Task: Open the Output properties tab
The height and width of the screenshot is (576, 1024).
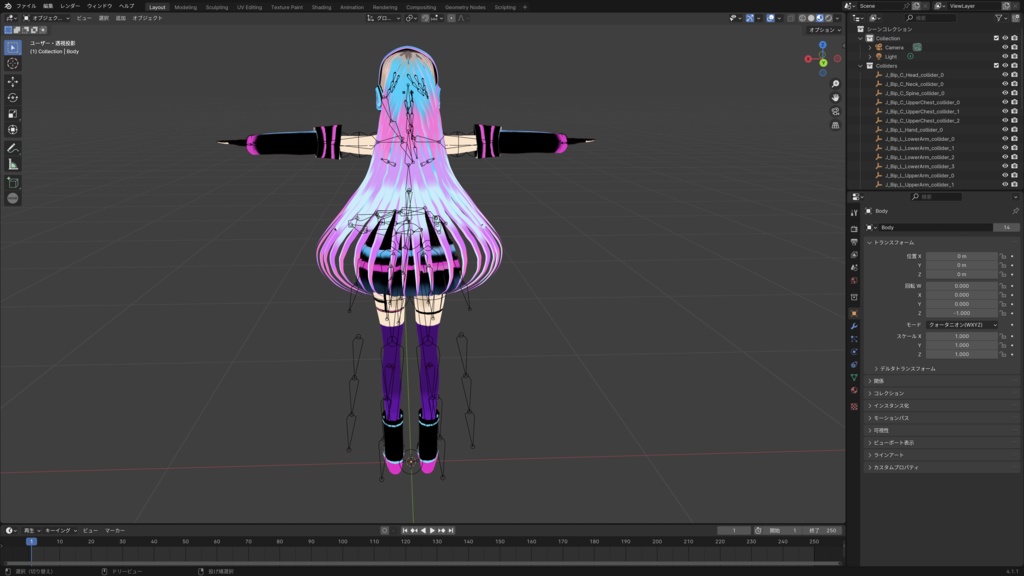Action: (x=854, y=242)
